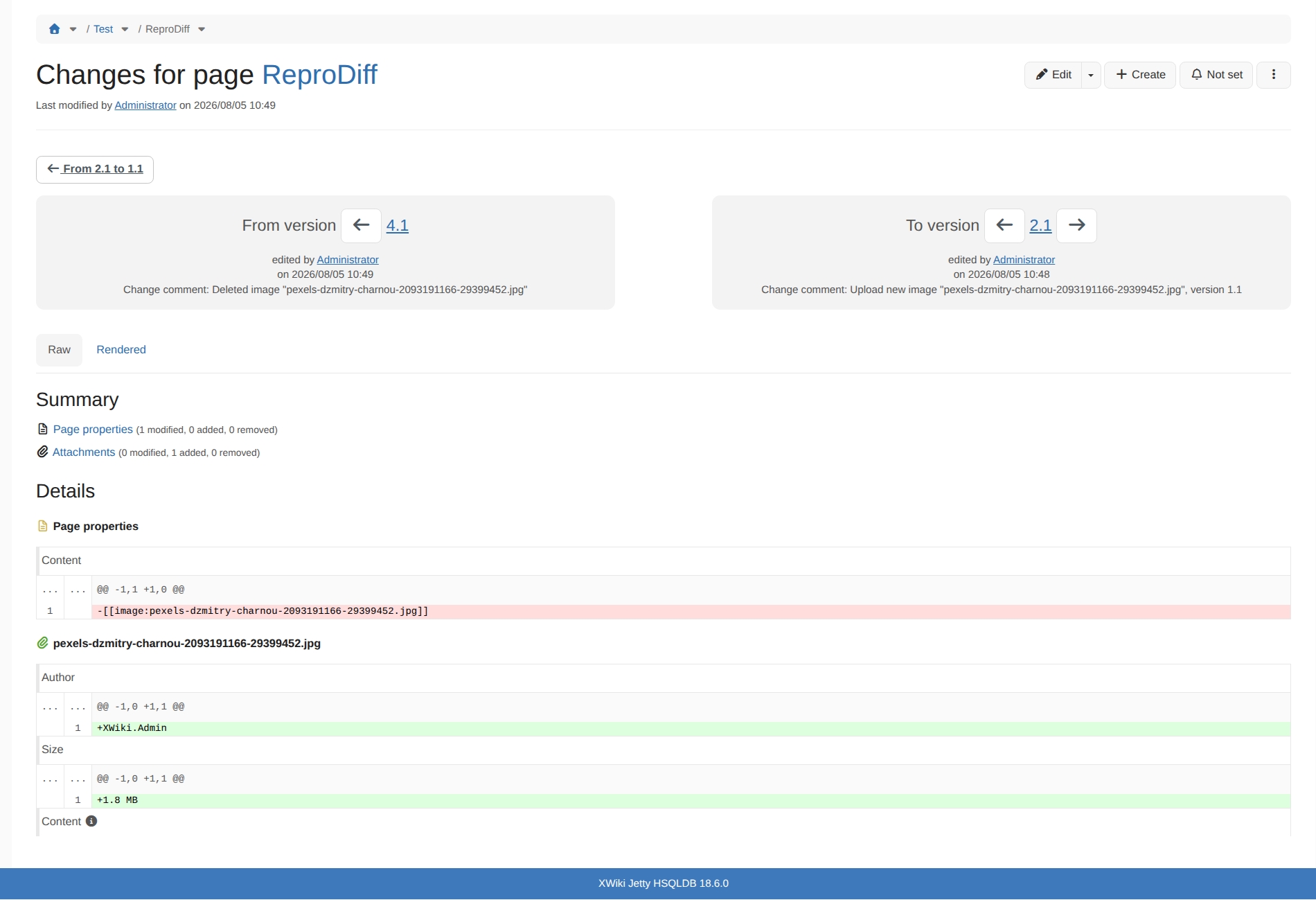Screen dimensions: 1316x900
Task: Click the page icon next to Page properties summary
Action: click(43, 430)
